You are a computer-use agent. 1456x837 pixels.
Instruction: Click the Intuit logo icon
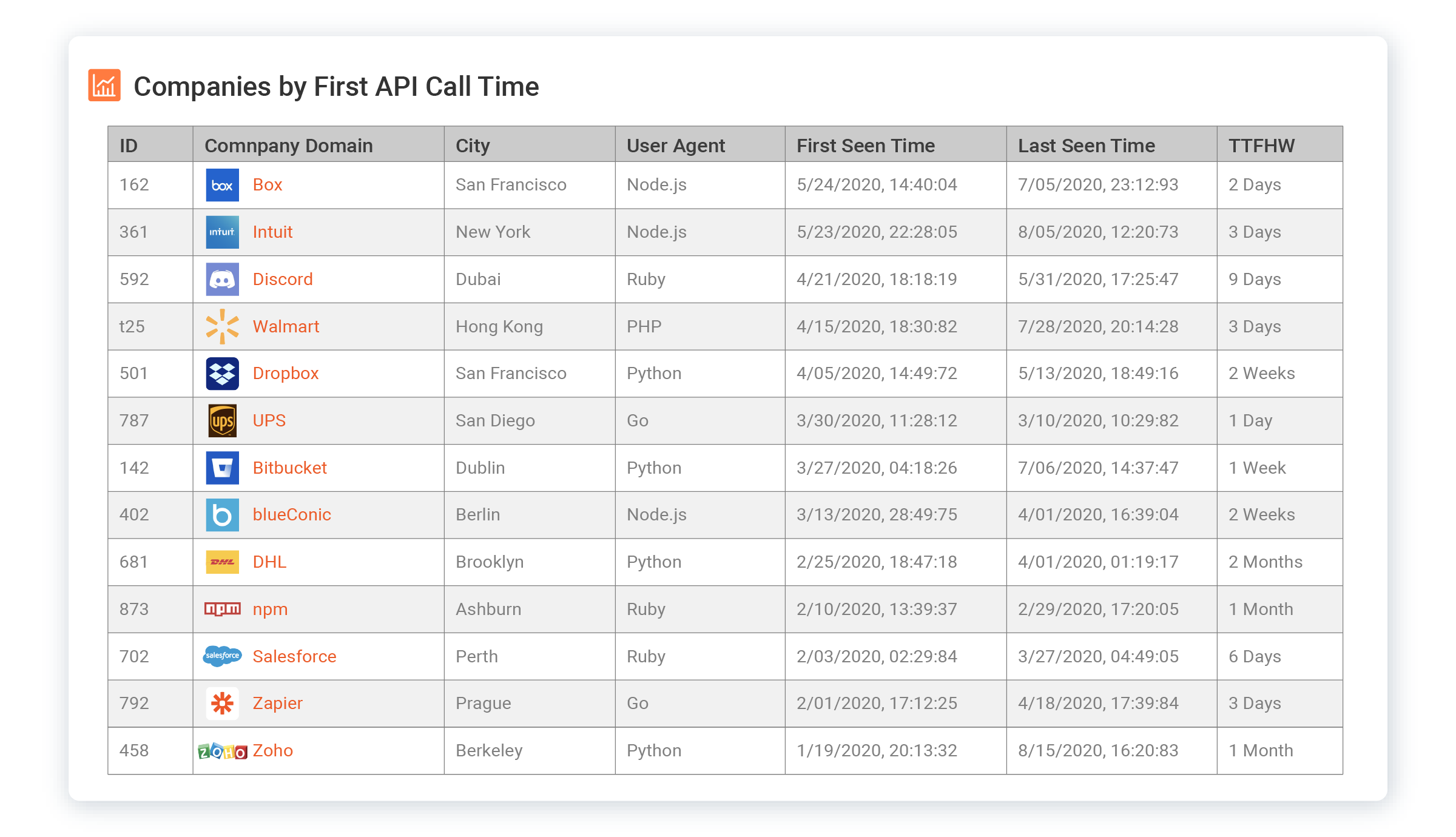[x=222, y=232]
